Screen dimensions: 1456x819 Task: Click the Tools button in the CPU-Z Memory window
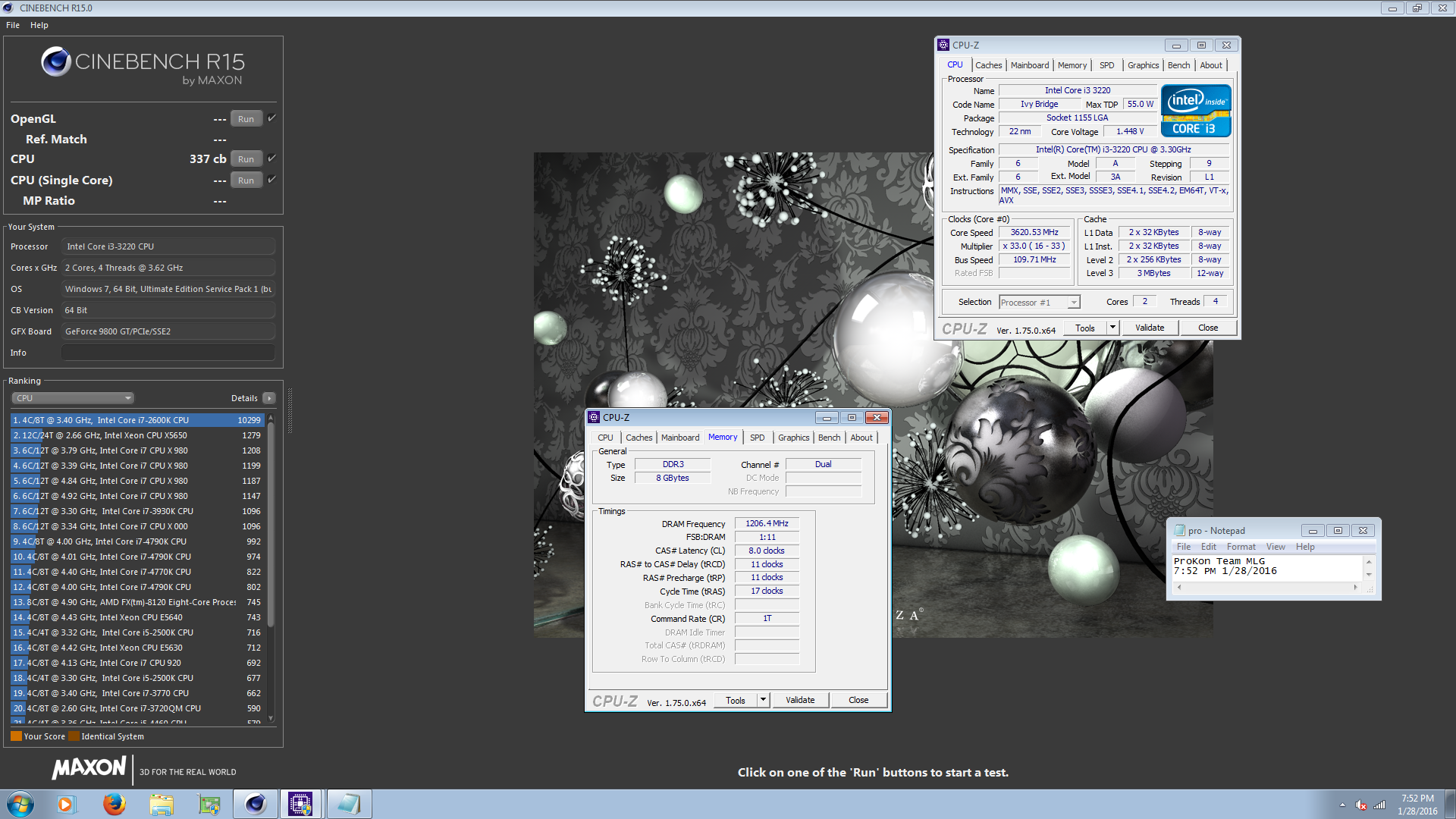(736, 700)
